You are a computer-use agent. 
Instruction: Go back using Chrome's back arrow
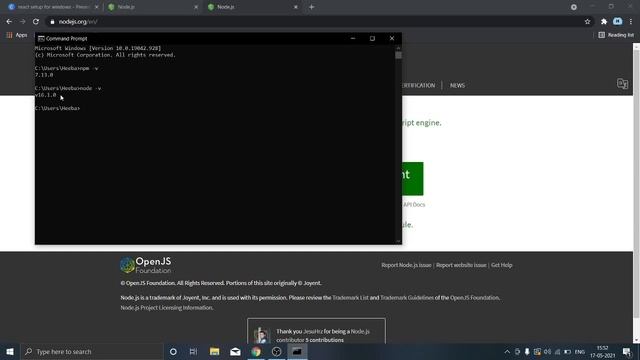[9, 22]
